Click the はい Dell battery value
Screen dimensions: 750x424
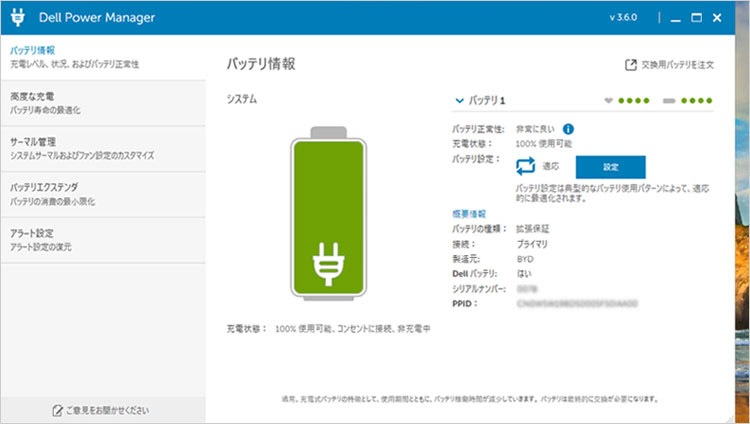point(524,274)
